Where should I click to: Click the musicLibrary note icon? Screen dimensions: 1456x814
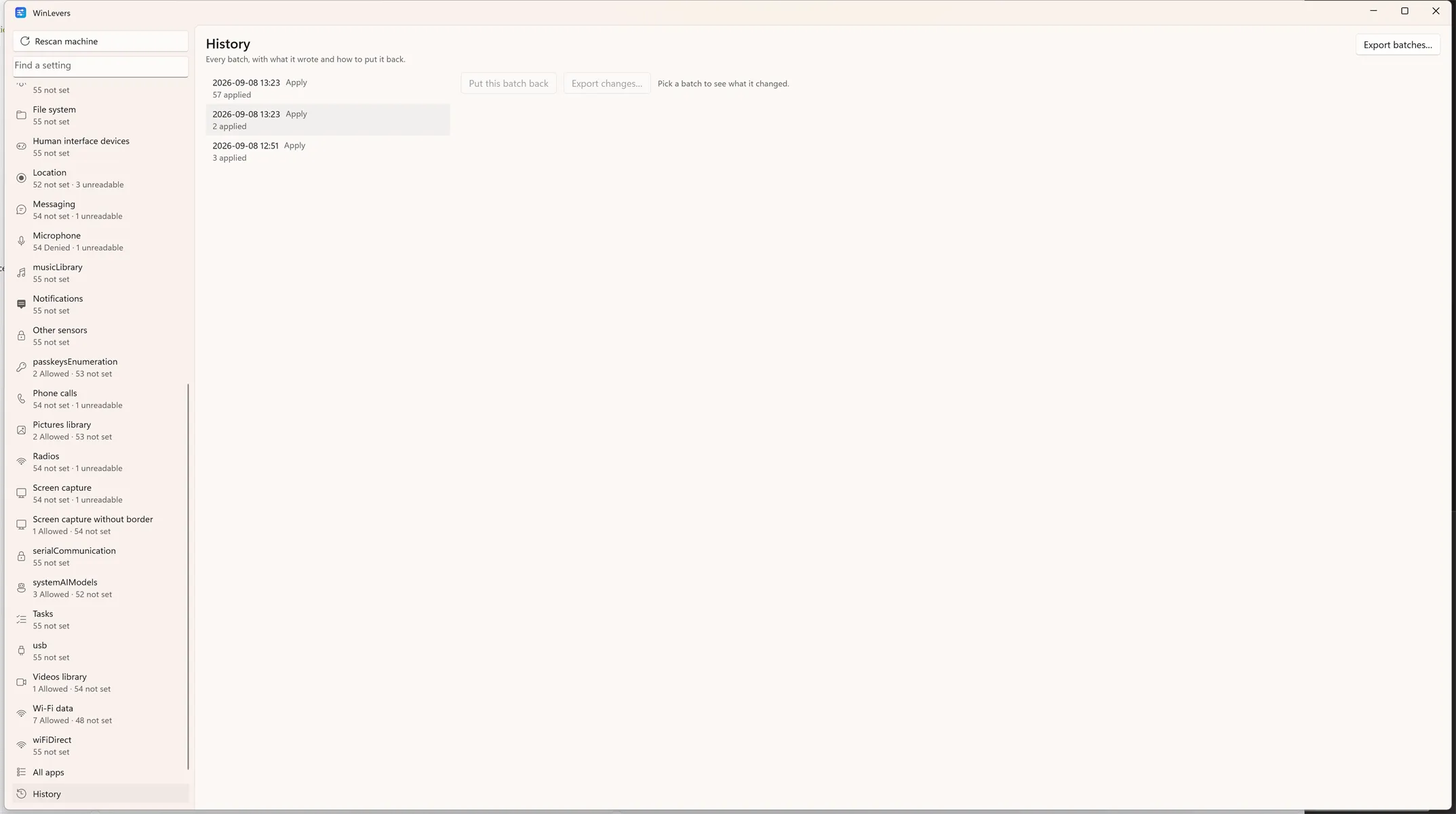tap(21, 272)
